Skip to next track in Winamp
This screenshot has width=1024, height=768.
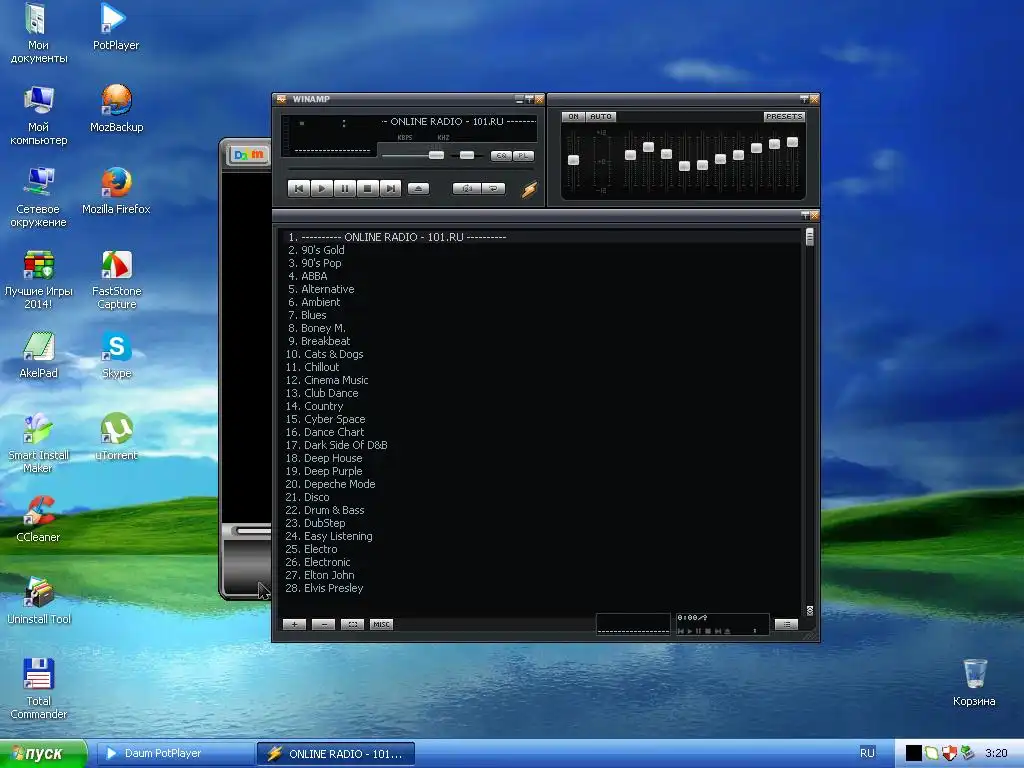click(x=390, y=189)
